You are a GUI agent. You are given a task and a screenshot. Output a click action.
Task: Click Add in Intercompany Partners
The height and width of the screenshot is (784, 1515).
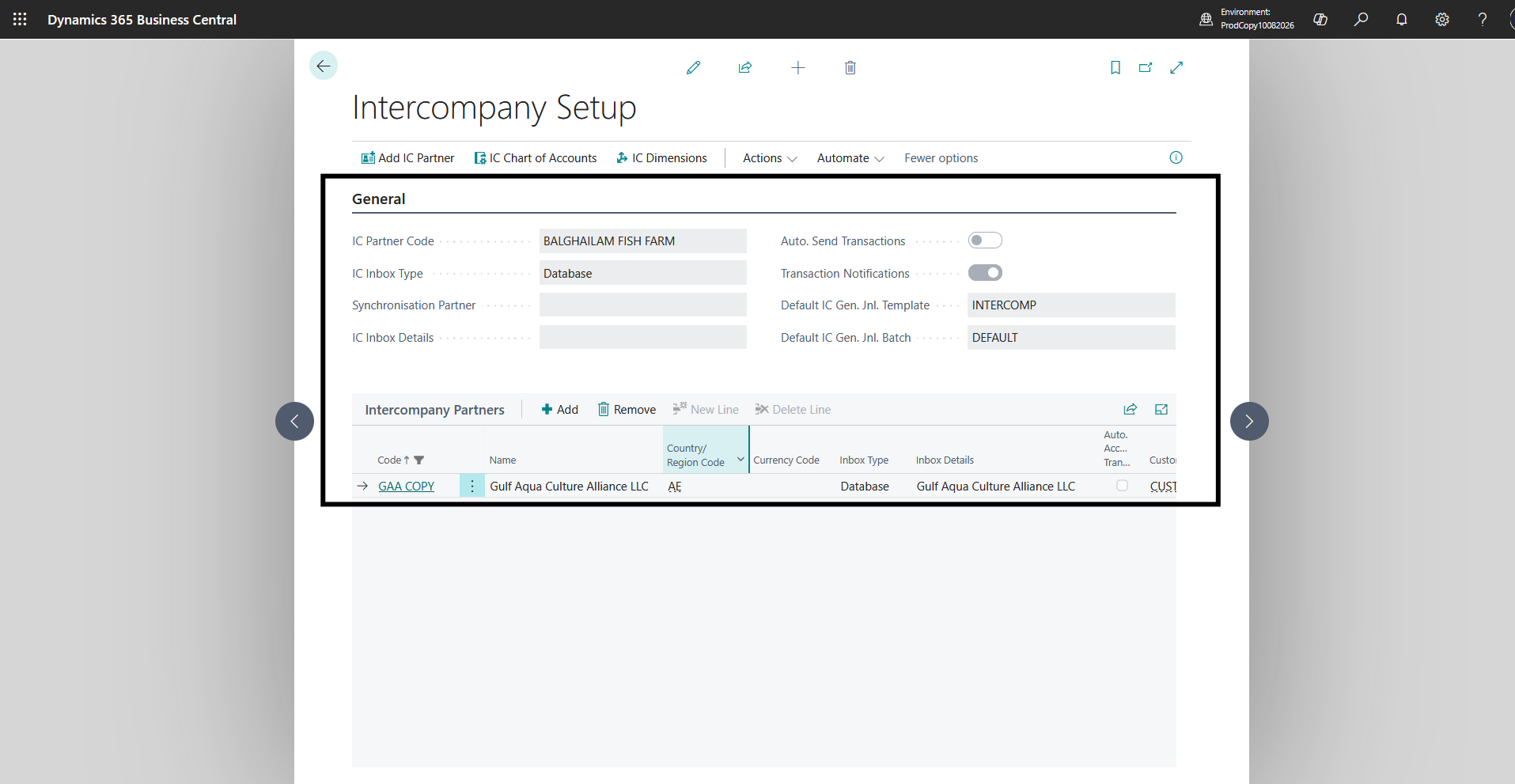pos(560,409)
